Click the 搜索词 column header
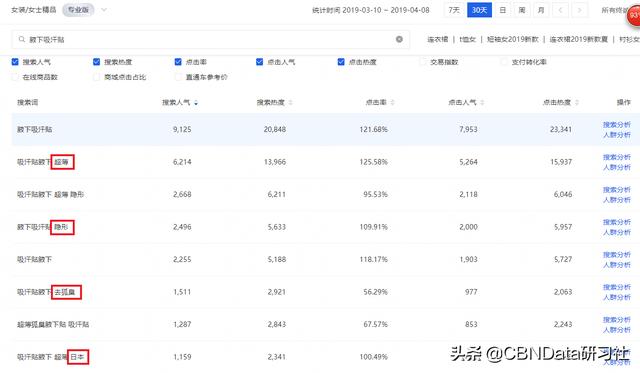640x373 pixels. pyautogui.click(x=27, y=102)
